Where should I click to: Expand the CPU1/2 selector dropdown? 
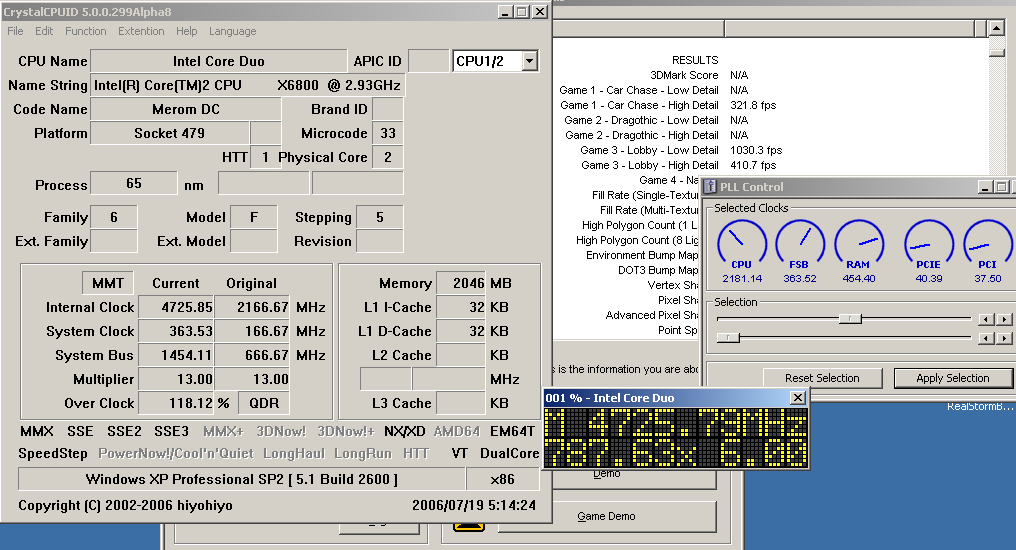530,61
